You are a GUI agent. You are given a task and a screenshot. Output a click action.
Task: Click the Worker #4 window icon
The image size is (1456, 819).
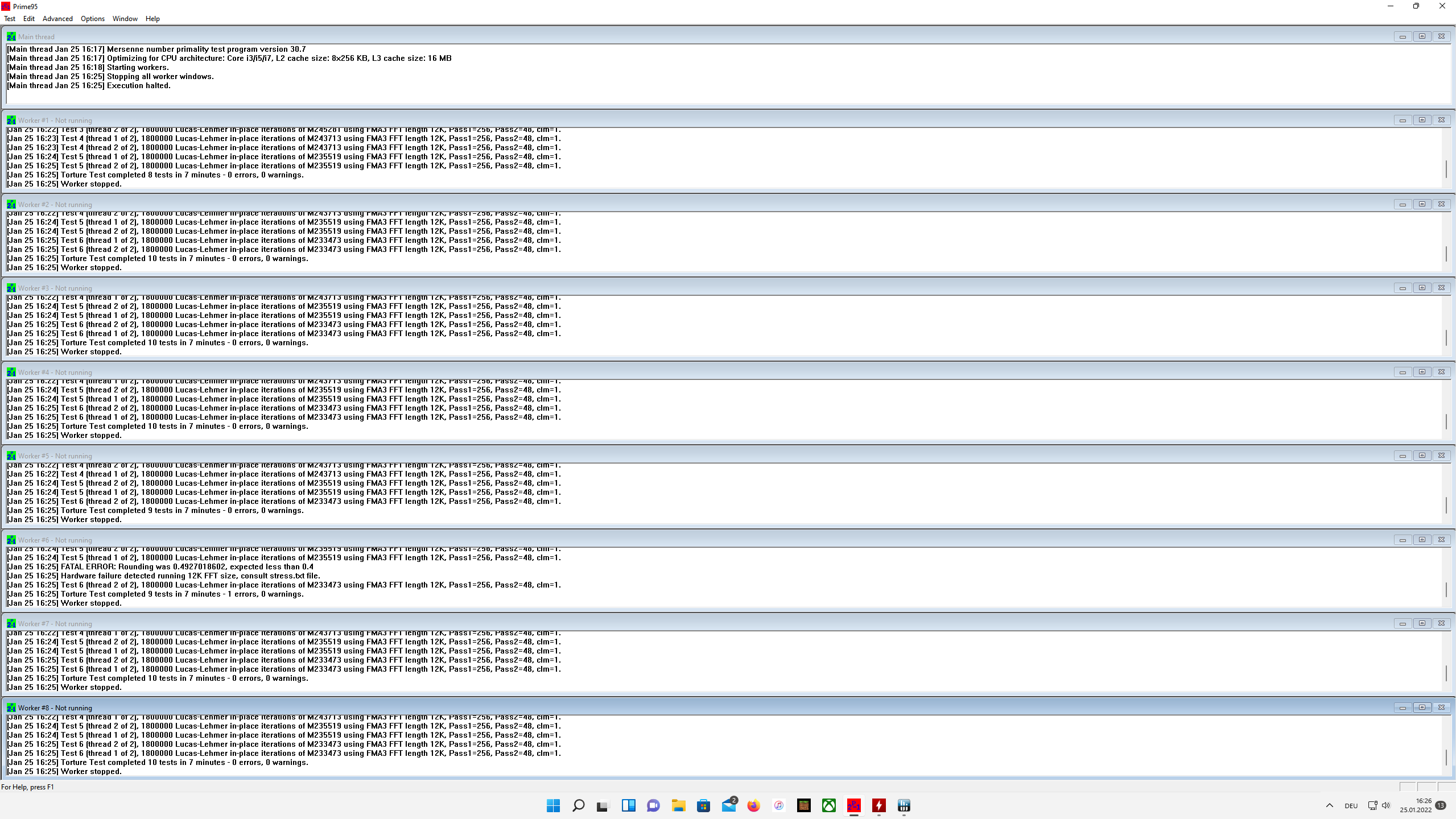[11, 372]
